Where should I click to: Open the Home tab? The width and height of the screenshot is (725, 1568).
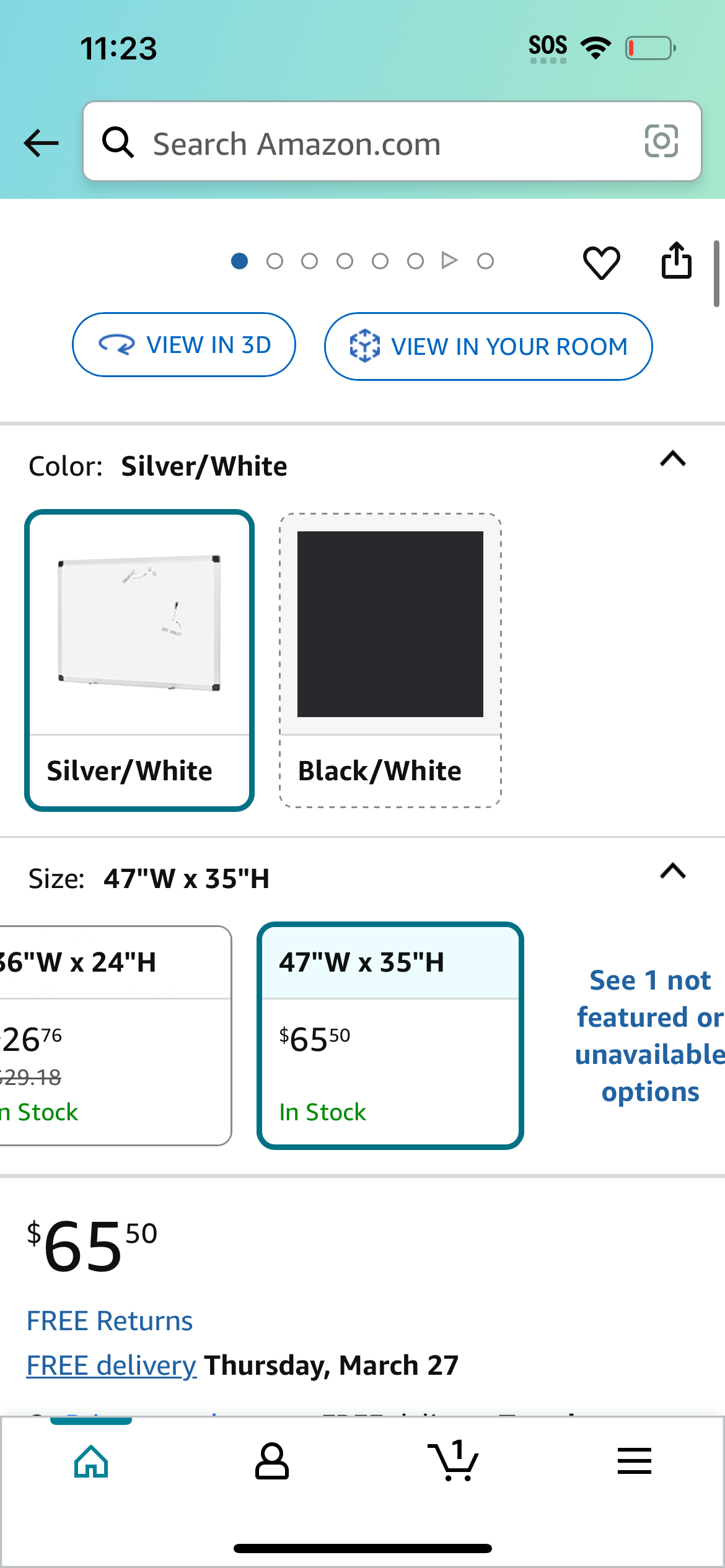point(91,1461)
